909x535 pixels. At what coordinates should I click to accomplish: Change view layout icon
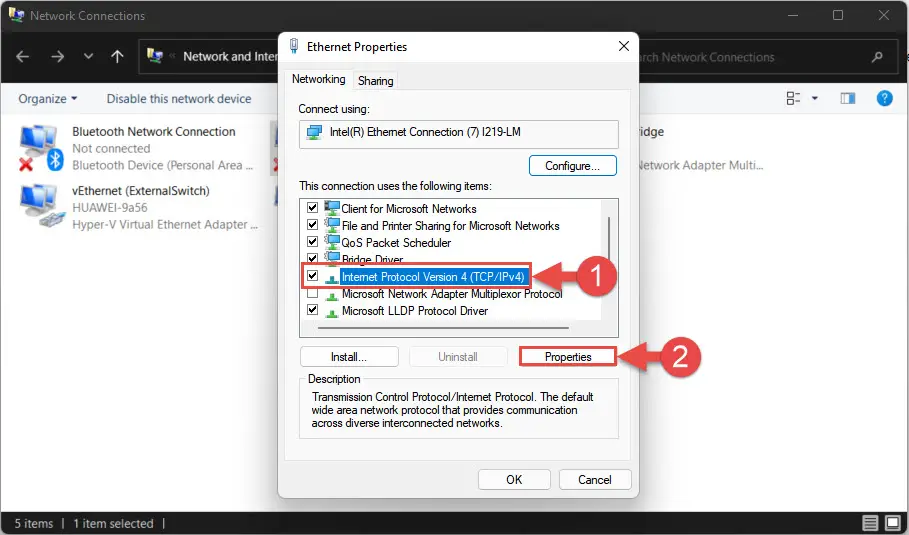click(x=793, y=99)
